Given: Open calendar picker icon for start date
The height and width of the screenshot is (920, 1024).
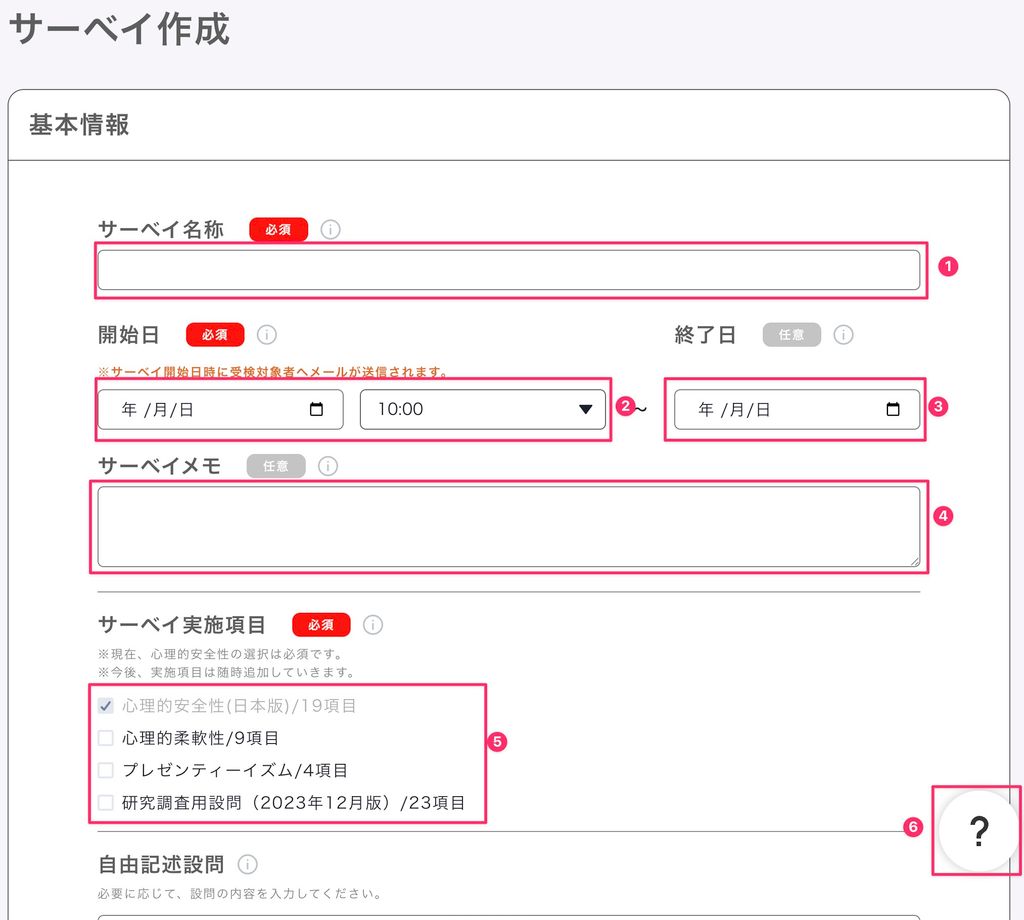Looking at the screenshot, I should pos(317,409).
